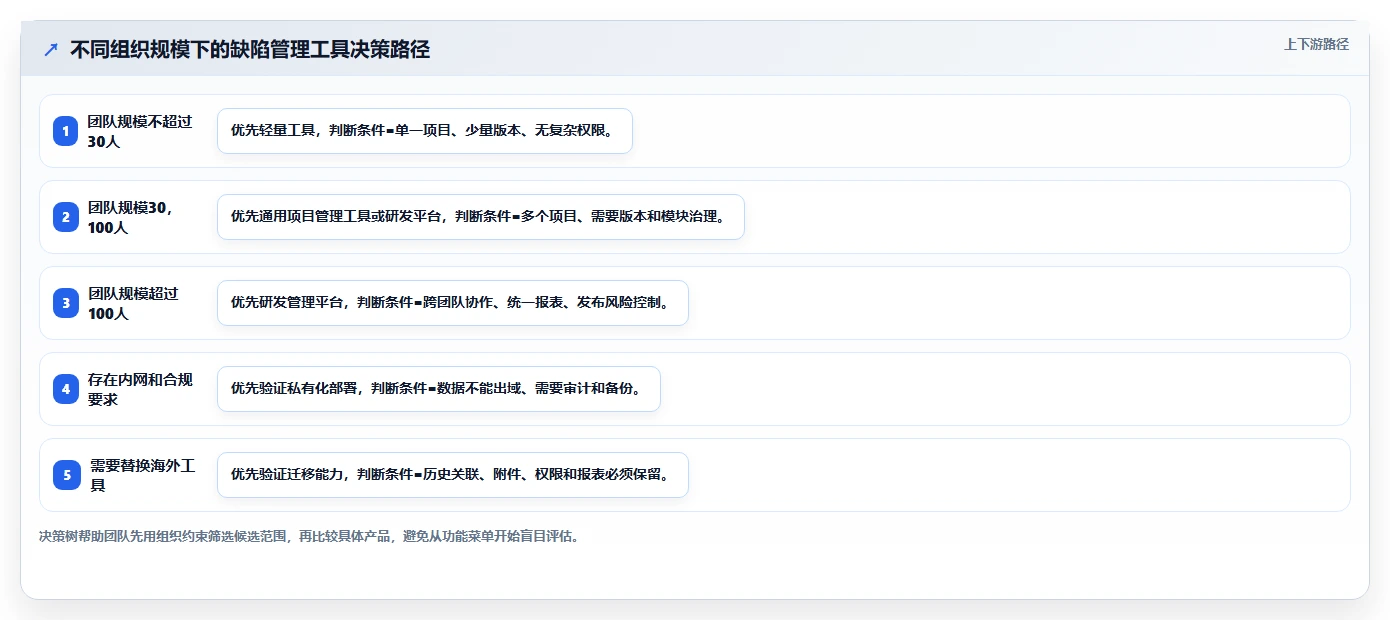Screen dimensions: 1390x620
Task: Click the 团队规模不超过30人 label
Action: click(x=140, y=131)
